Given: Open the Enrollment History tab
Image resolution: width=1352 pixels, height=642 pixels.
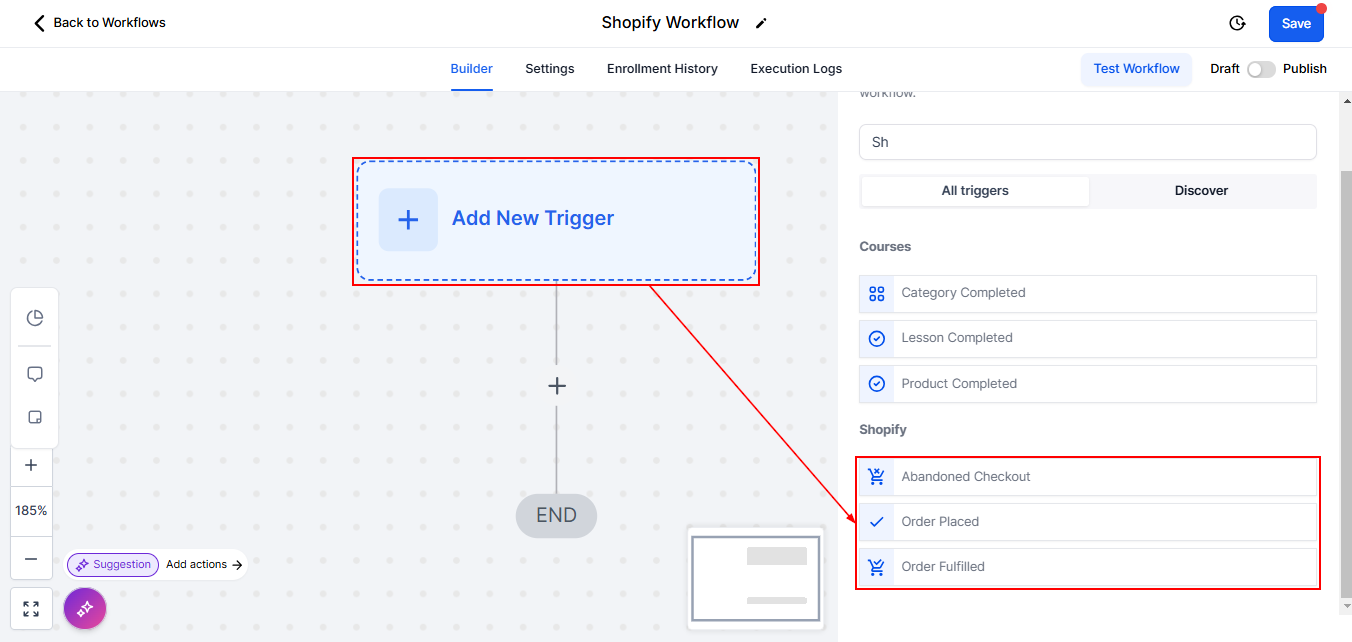Looking at the screenshot, I should (x=662, y=69).
